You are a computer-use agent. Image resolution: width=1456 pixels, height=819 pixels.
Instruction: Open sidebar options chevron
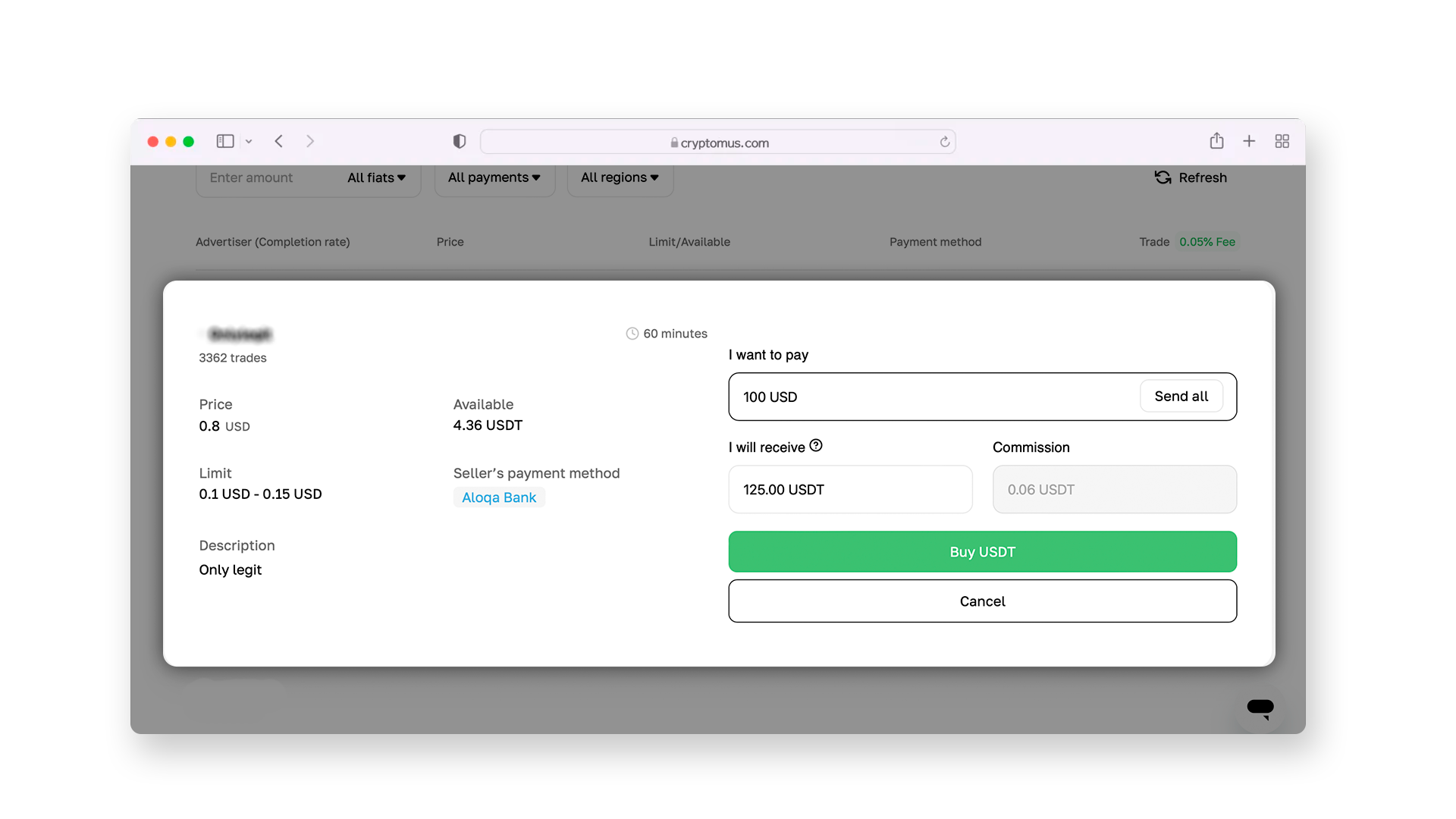(249, 142)
